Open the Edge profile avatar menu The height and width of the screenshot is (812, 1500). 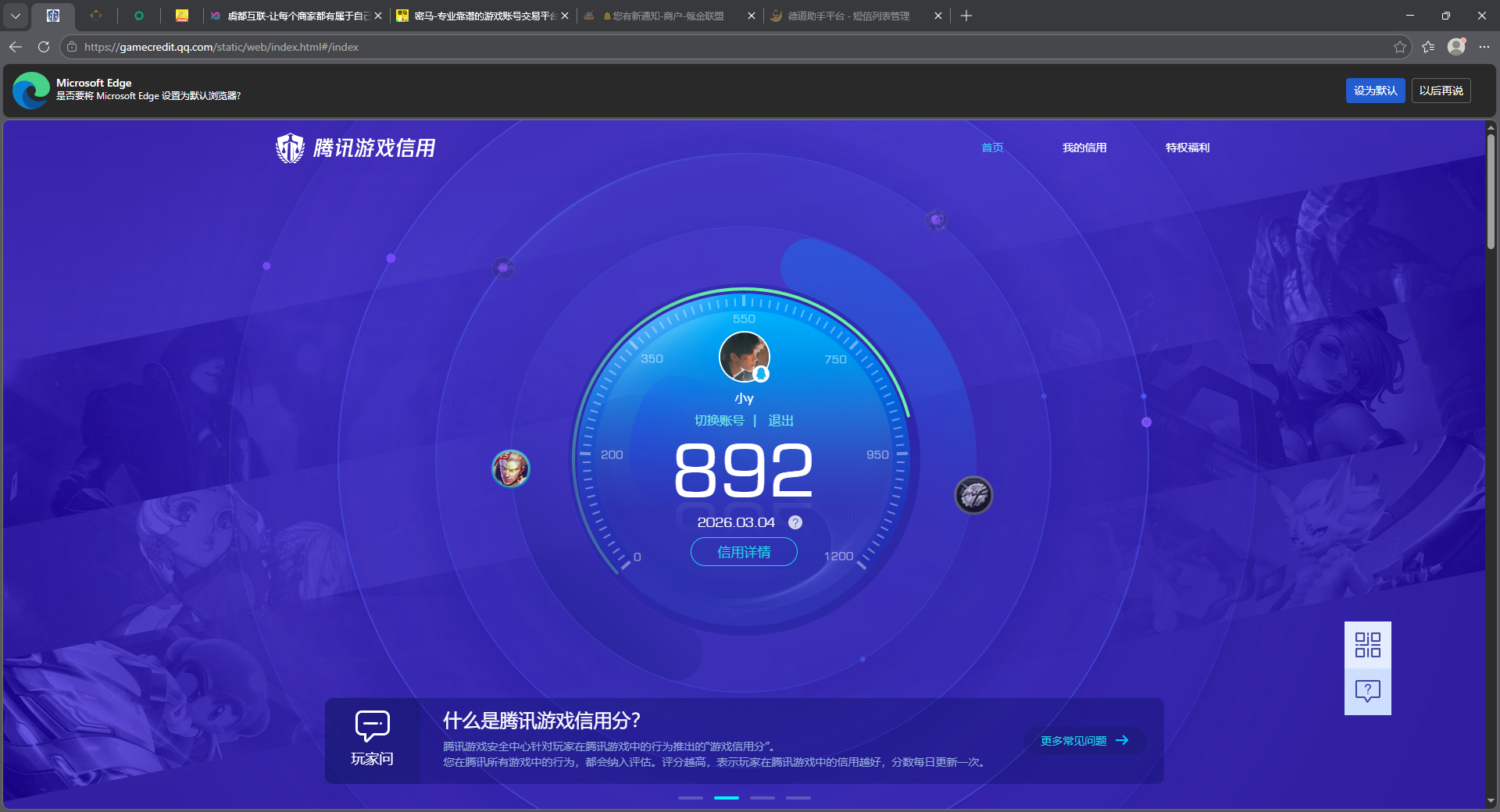[1456, 47]
